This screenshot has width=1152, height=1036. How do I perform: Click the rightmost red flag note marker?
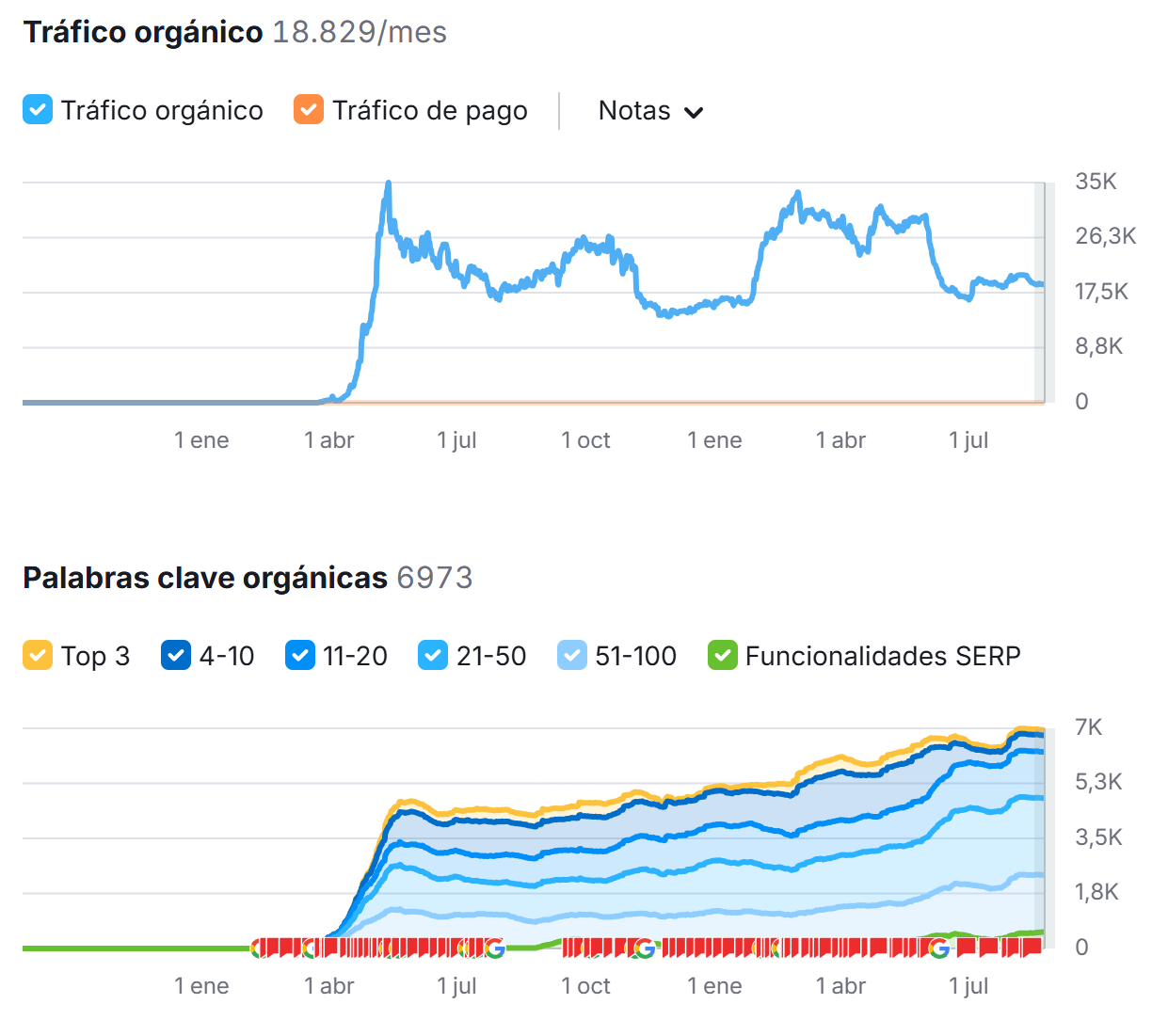click(x=1032, y=947)
